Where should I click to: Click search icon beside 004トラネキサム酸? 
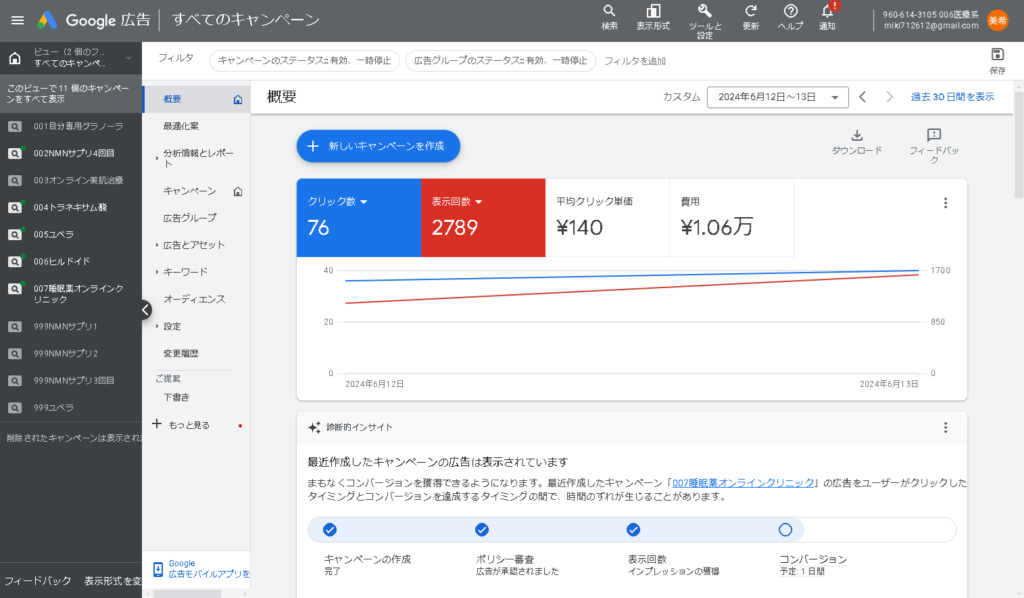tap(14, 208)
